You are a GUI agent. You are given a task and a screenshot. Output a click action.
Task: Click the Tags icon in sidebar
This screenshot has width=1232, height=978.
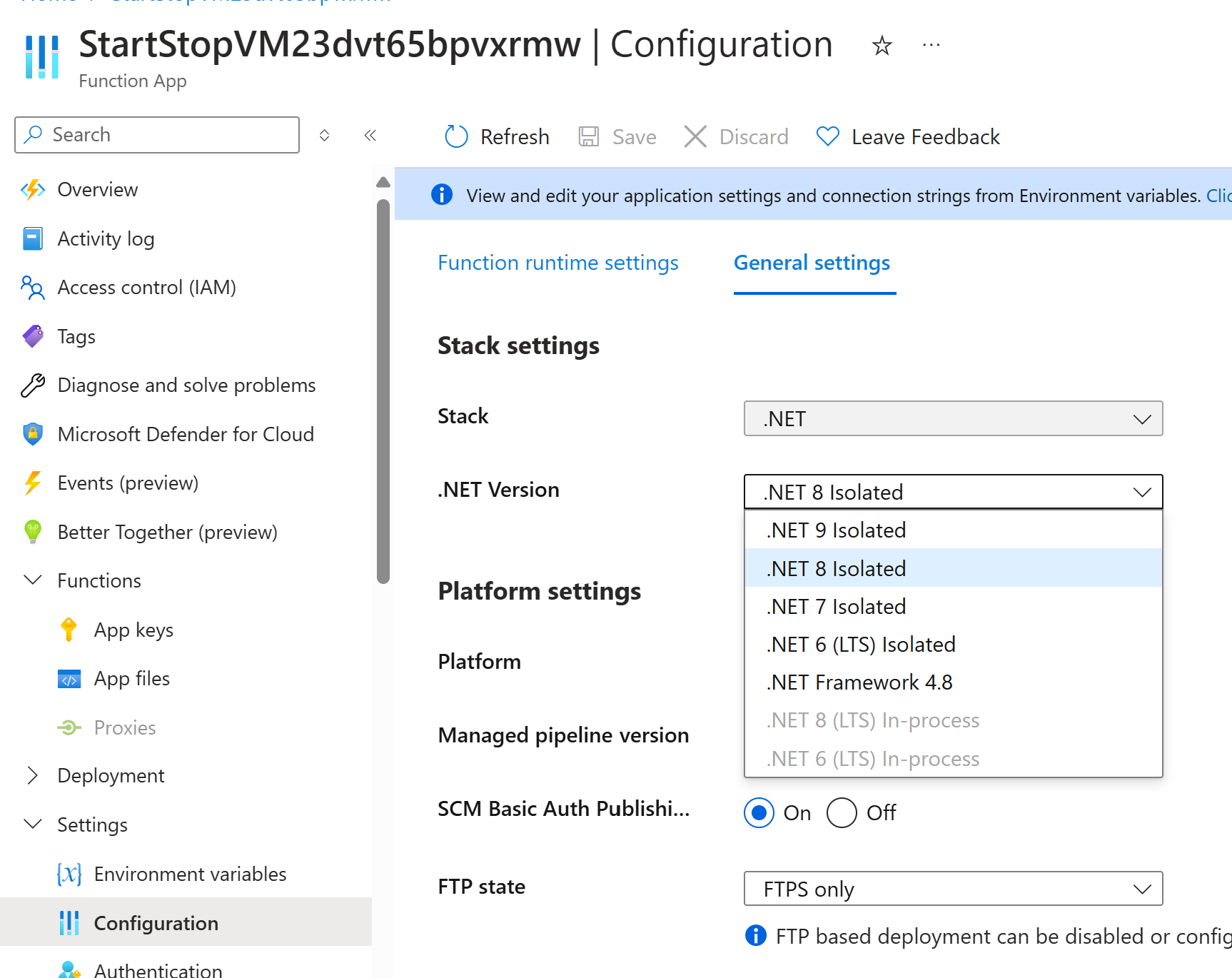click(33, 336)
